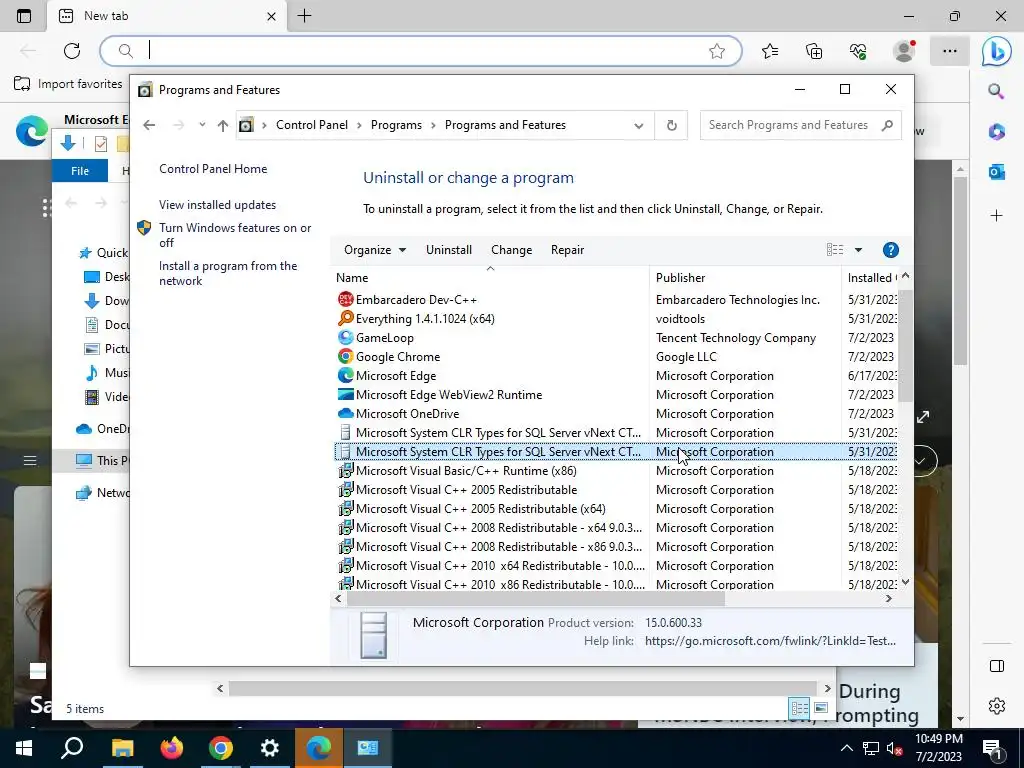Go up one level with the up arrow

tap(223, 125)
